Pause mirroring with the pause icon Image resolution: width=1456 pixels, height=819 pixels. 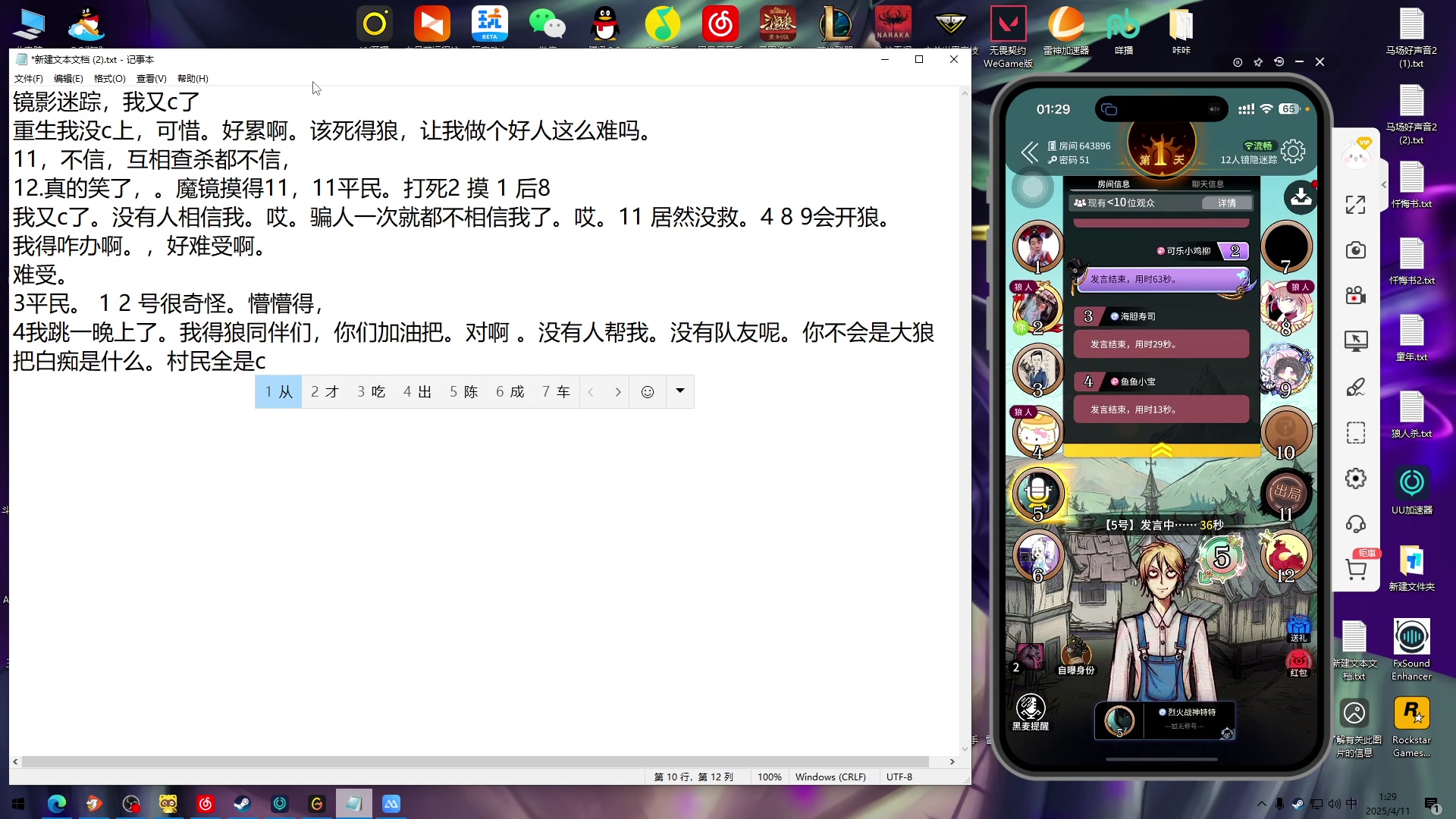[x=1238, y=62]
